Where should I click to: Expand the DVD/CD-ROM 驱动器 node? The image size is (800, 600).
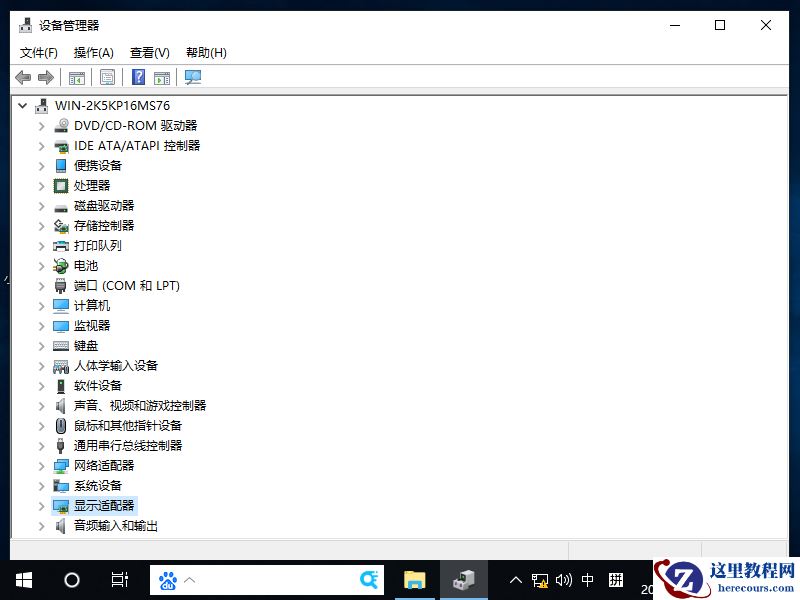[40, 125]
